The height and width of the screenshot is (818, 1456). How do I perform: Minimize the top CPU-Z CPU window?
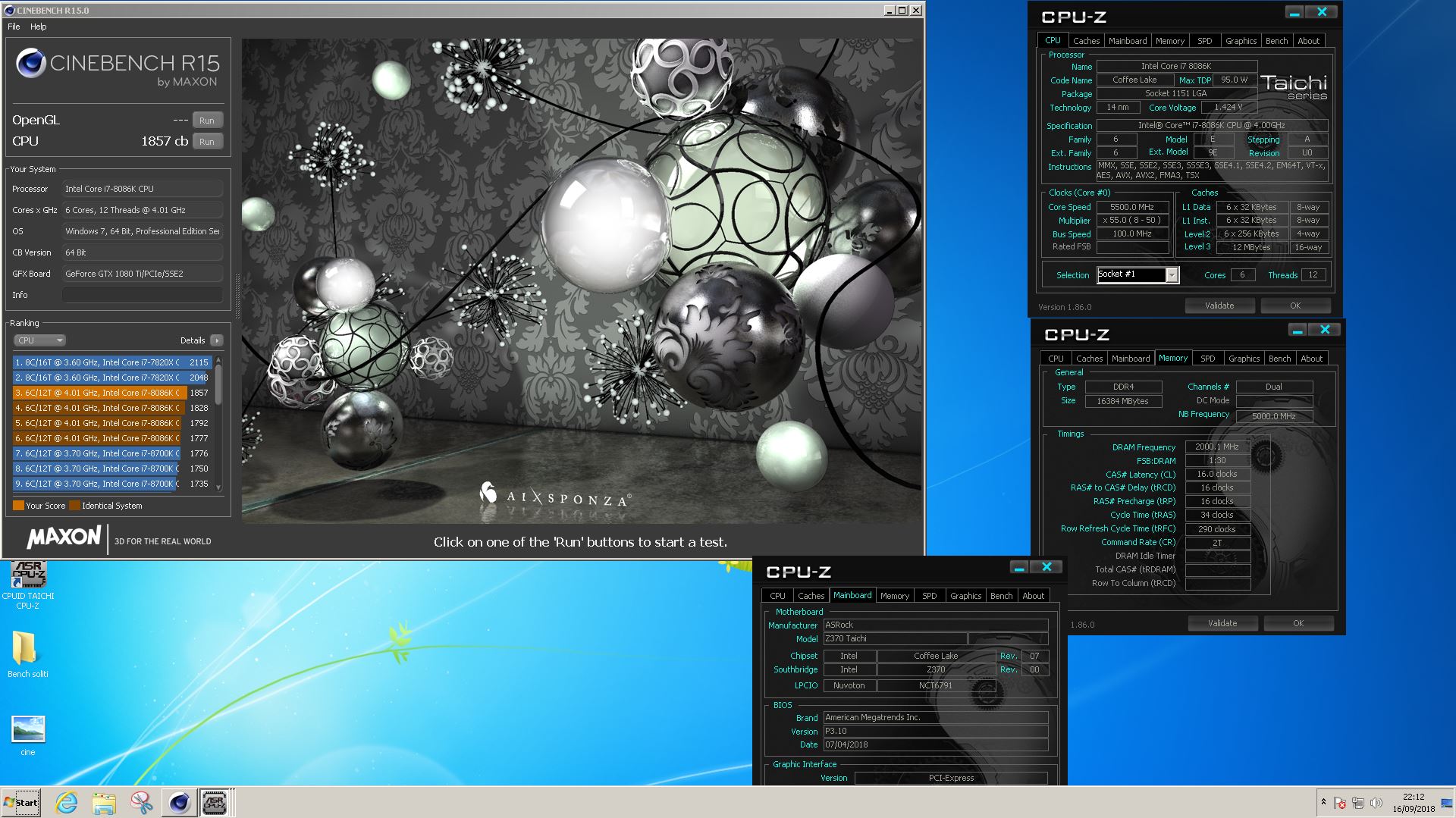(1294, 12)
